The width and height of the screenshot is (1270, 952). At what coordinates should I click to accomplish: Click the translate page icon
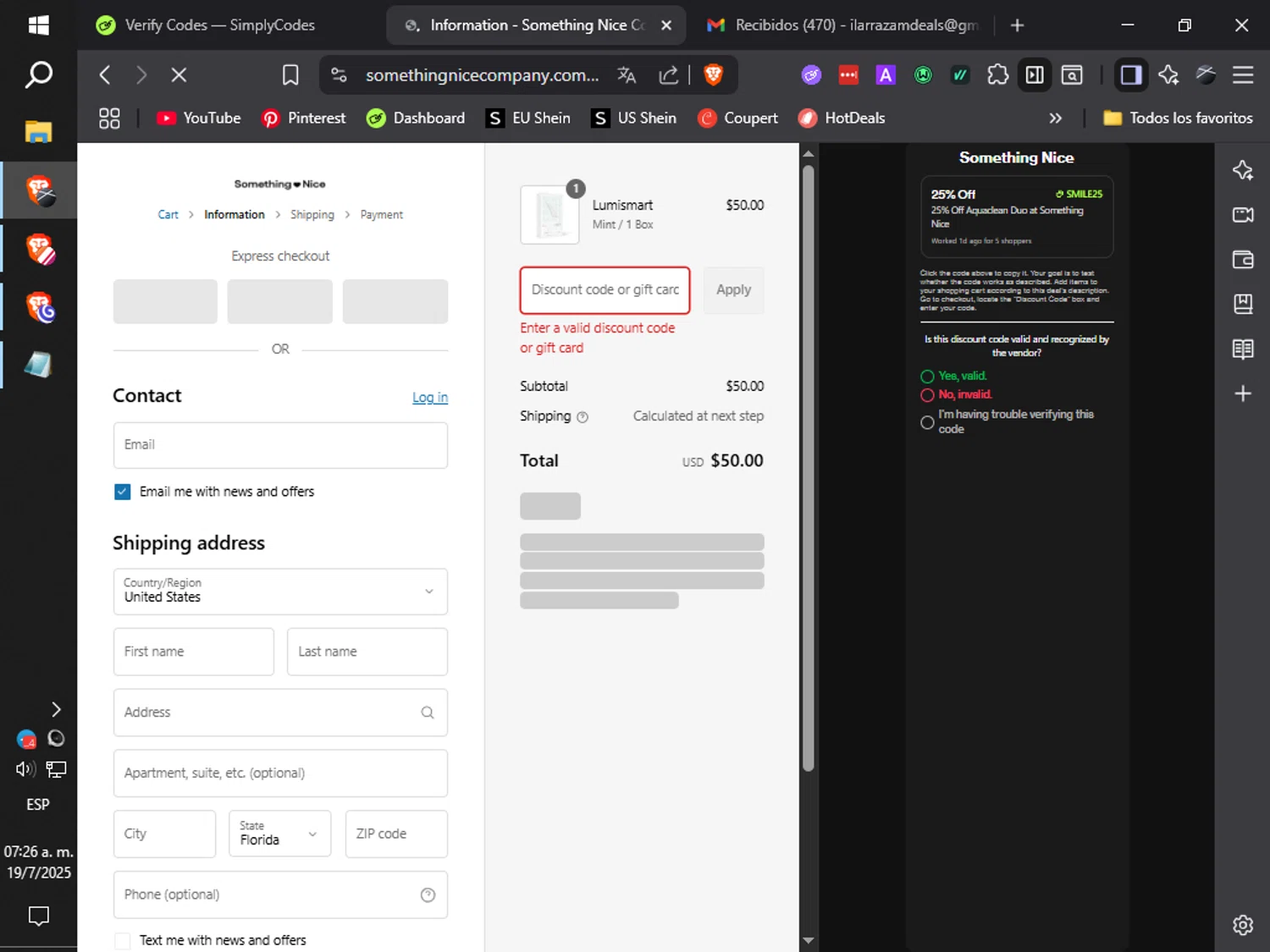[627, 75]
